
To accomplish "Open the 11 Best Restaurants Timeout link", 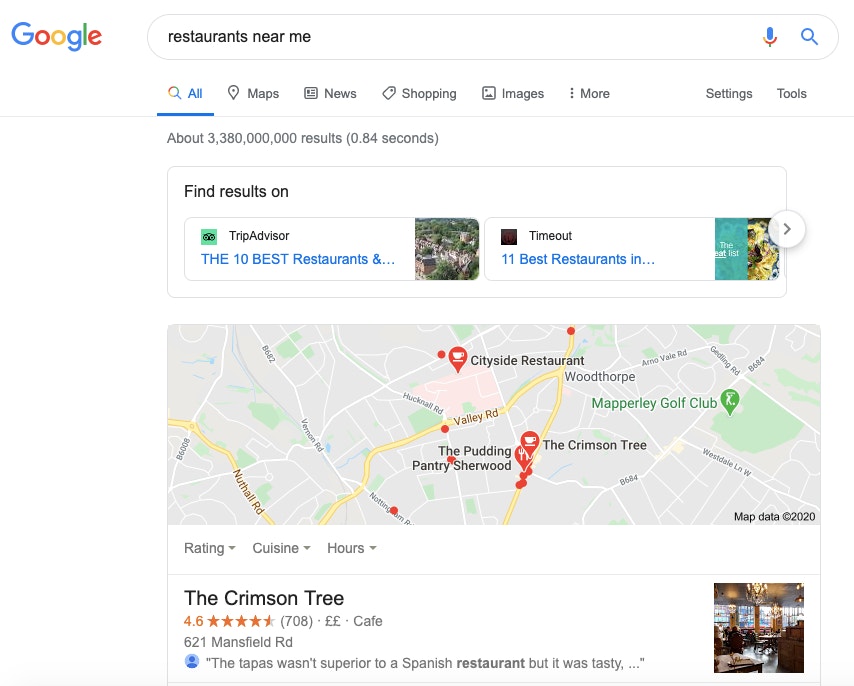I will click(578, 259).
